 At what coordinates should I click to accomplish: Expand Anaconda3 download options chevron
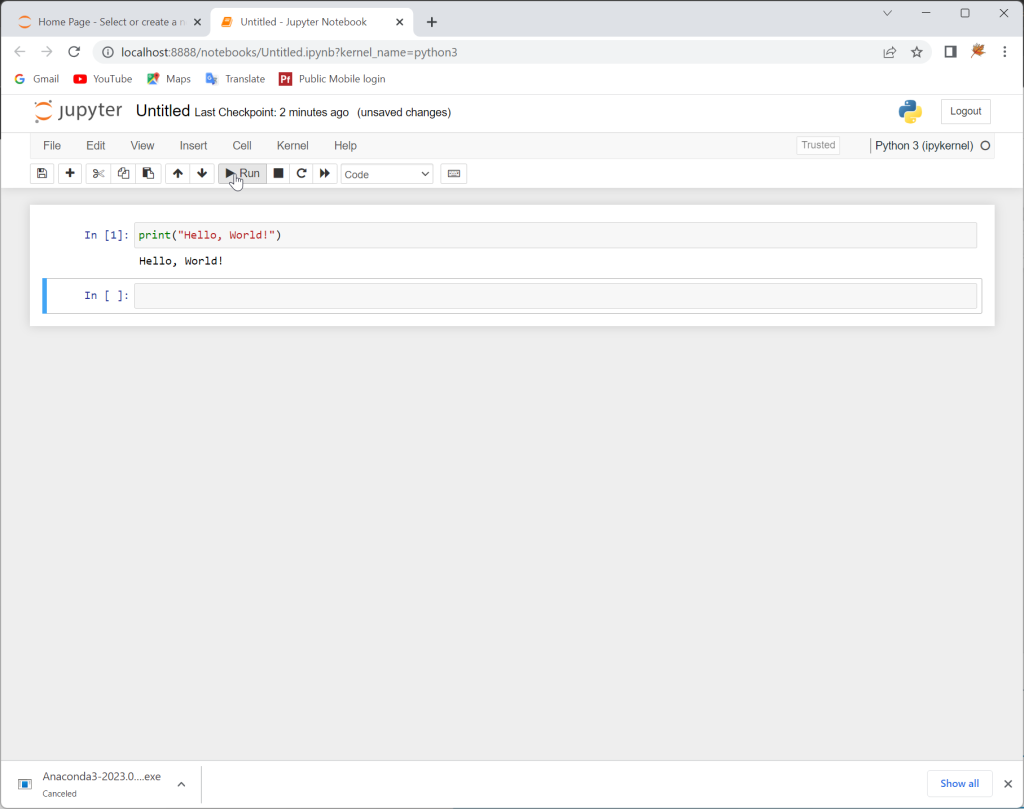[182, 784]
